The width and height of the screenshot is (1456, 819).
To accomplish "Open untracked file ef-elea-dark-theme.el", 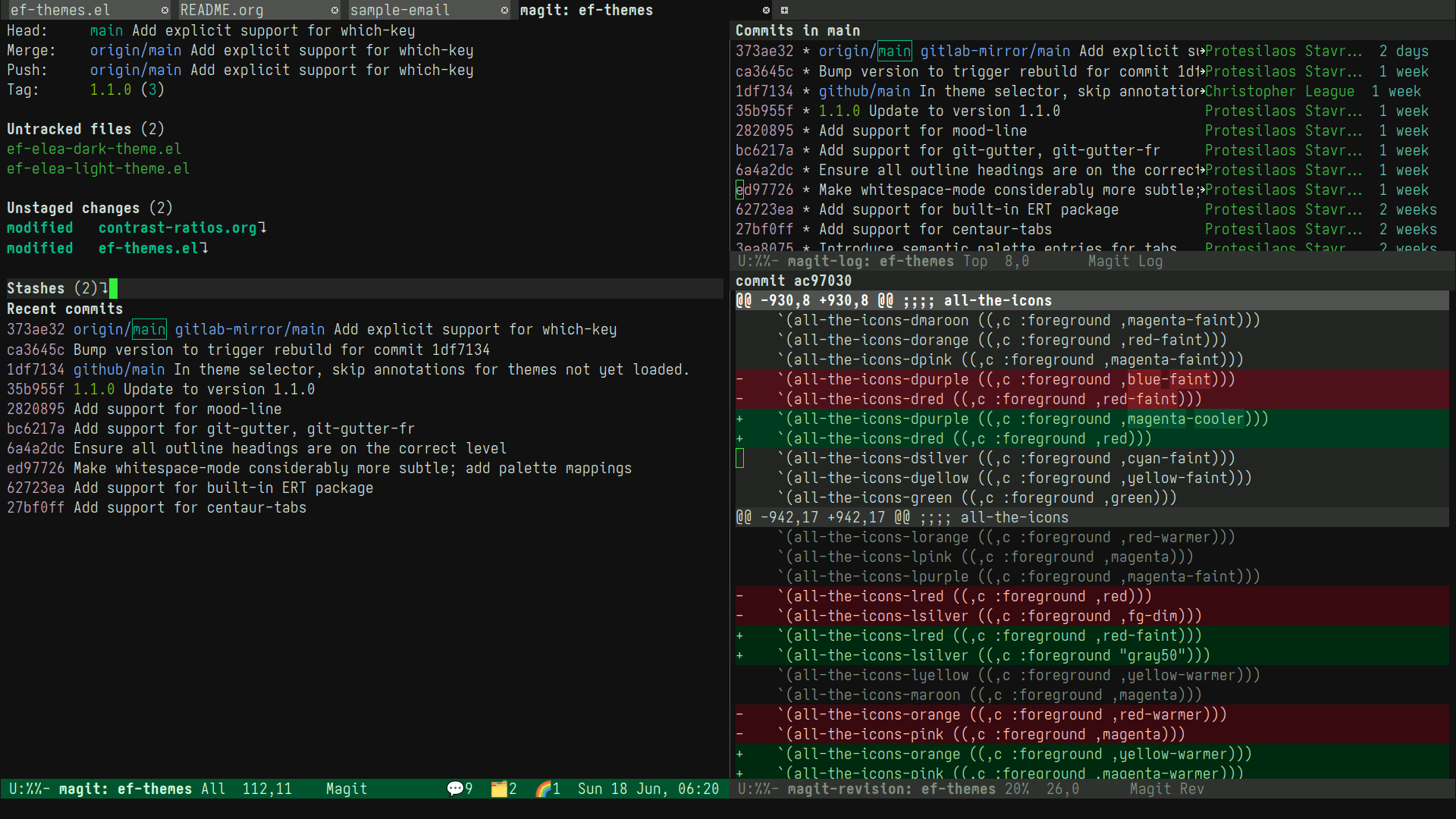I will (94, 149).
